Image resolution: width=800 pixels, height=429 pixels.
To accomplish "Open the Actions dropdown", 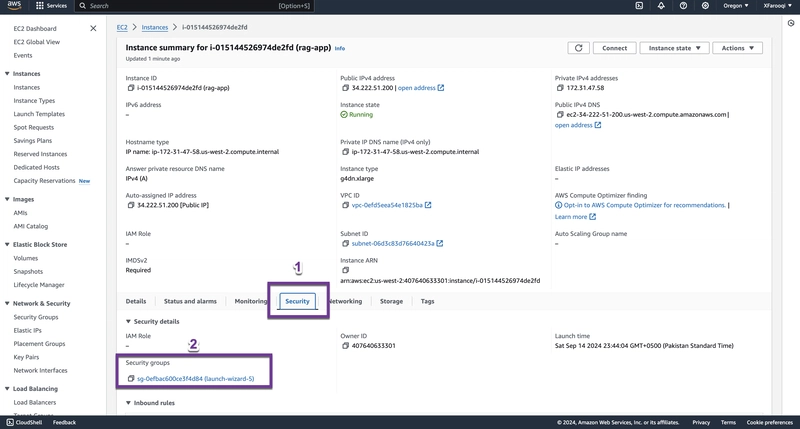I will tap(737, 48).
